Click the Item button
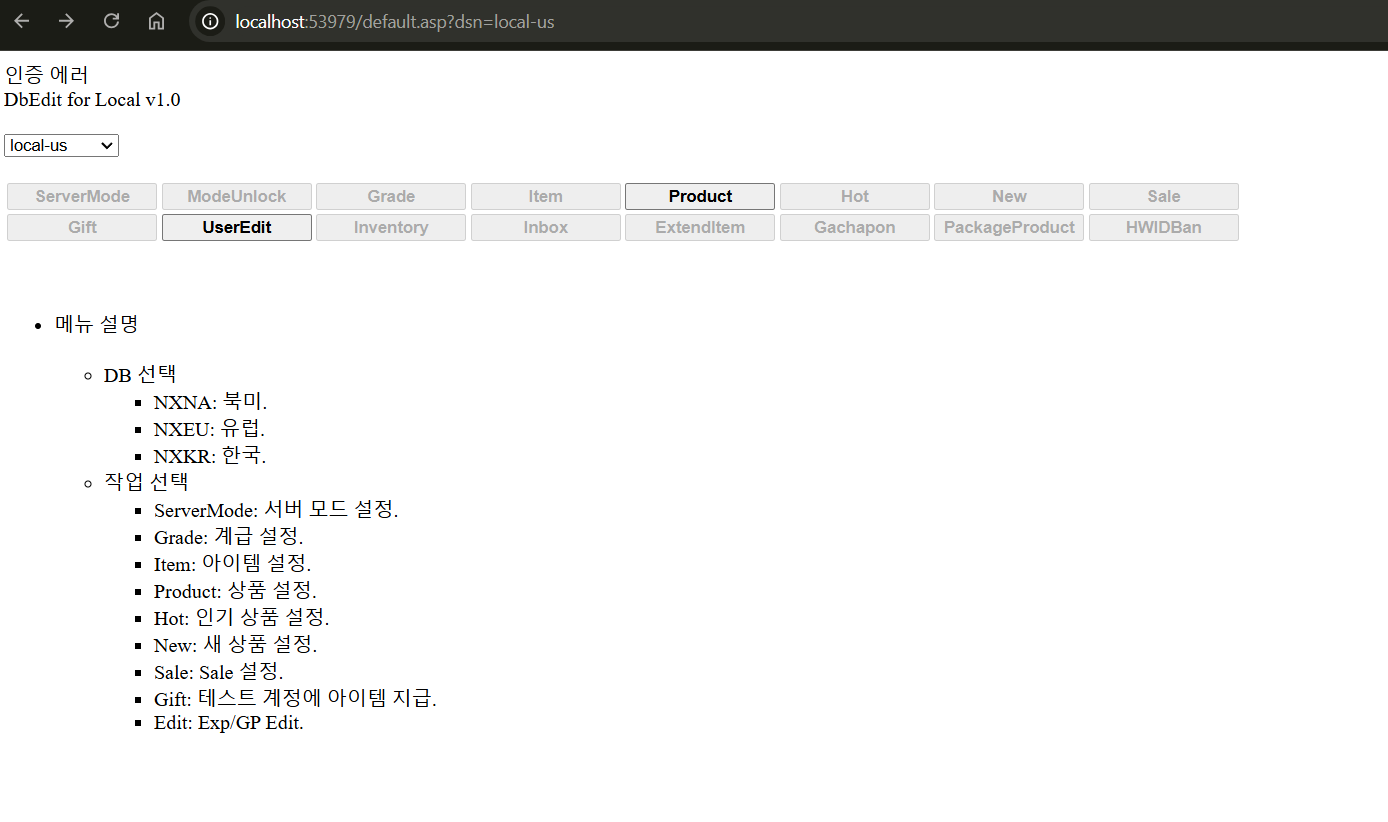Image resolution: width=1388 pixels, height=822 pixels. [x=546, y=197]
